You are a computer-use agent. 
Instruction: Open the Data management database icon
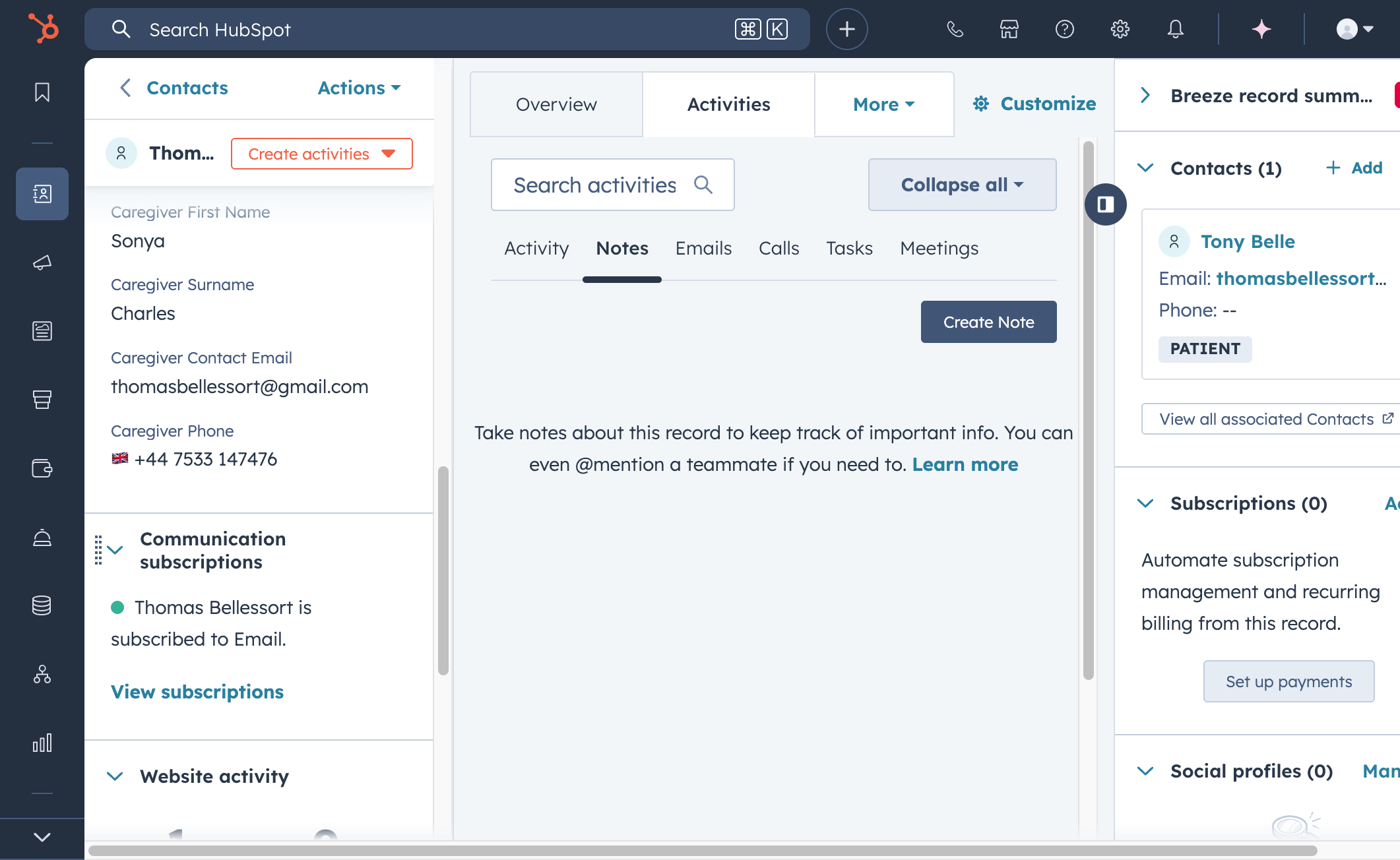pos(42,605)
